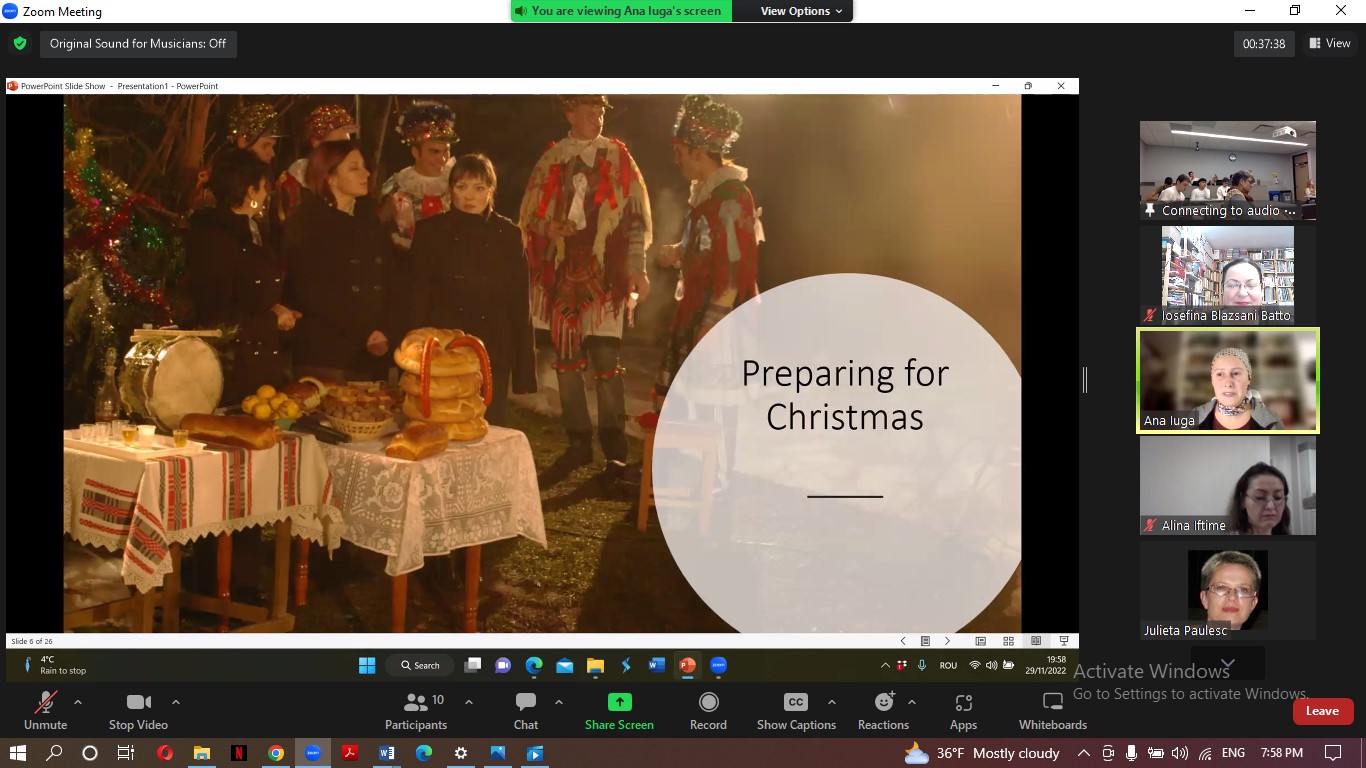Image resolution: width=1366 pixels, height=768 pixels.
Task: Click the Unmute microphone button
Action: coord(45,711)
